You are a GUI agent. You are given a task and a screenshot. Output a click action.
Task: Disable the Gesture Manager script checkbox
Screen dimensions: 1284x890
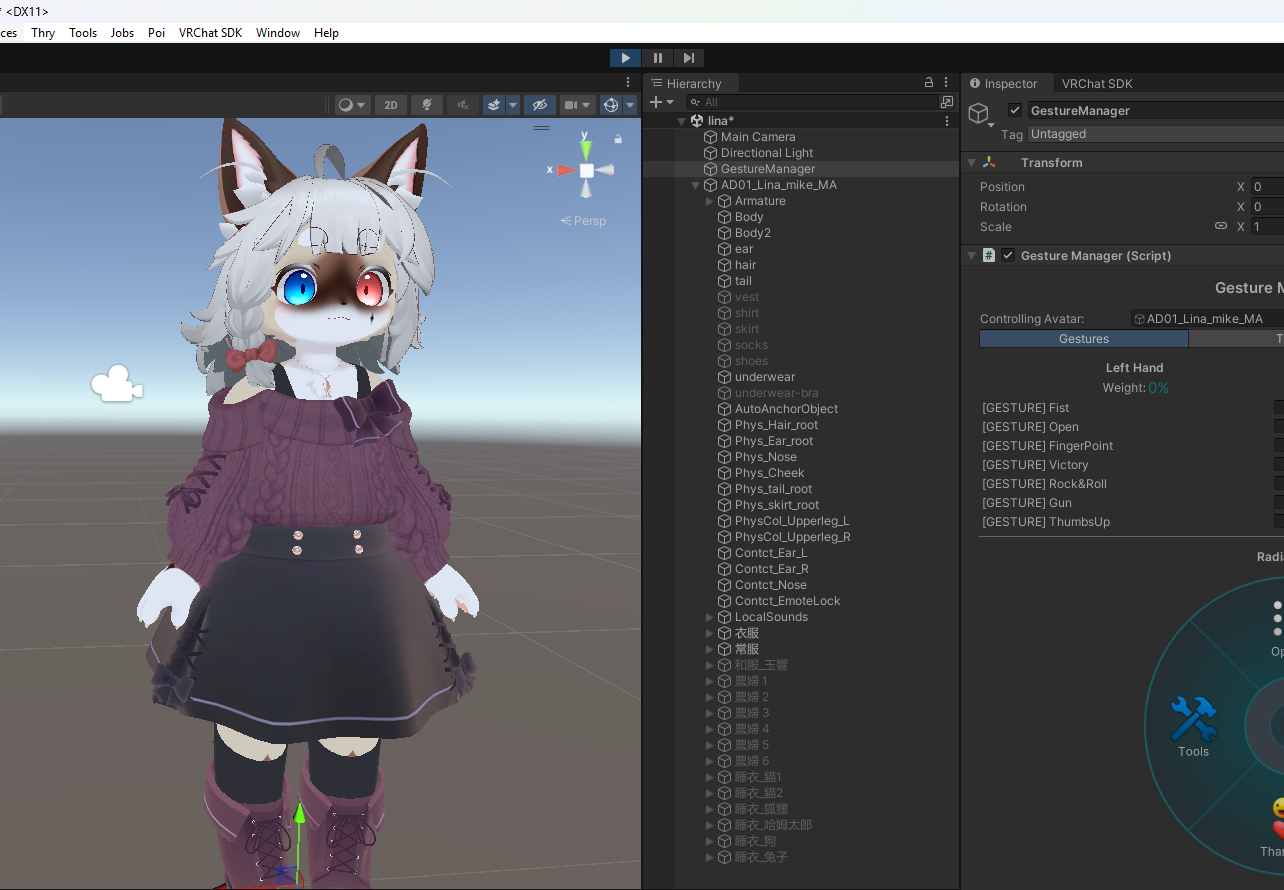click(x=1008, y=256)
